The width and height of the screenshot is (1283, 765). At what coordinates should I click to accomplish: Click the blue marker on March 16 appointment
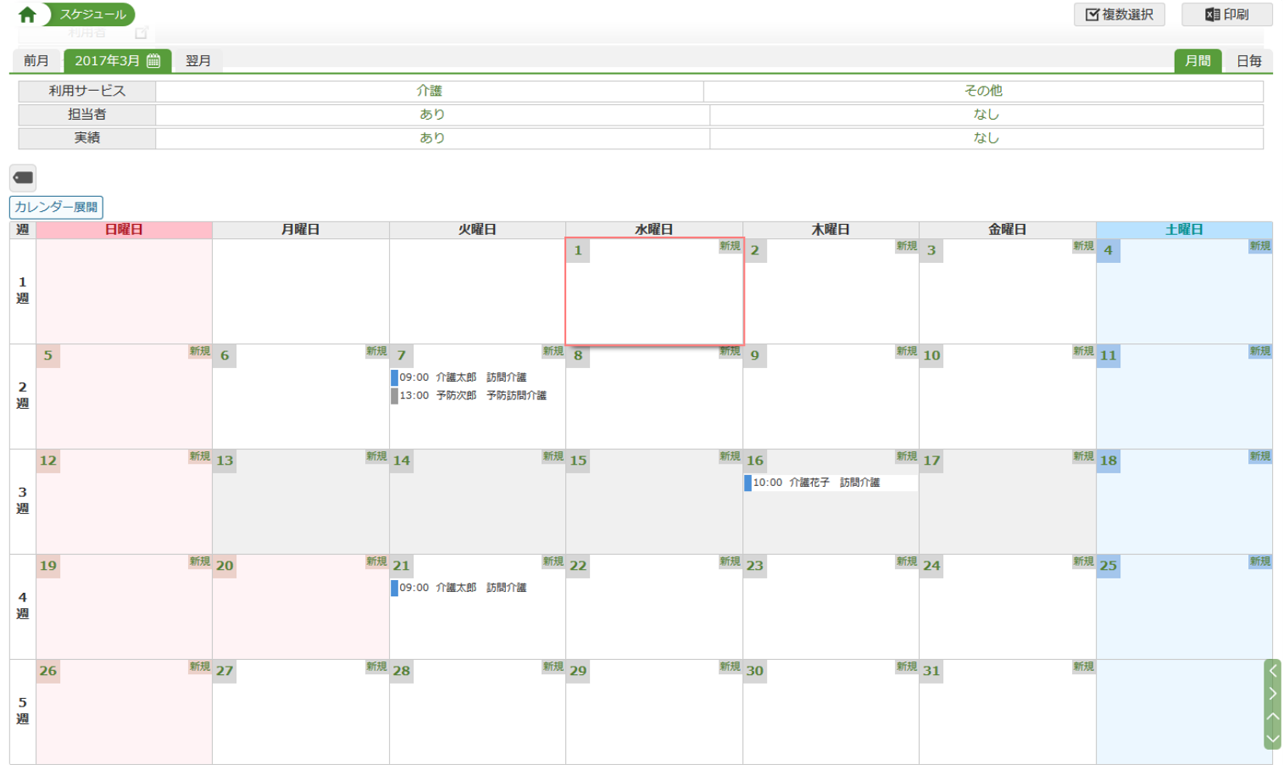point(747,483)
